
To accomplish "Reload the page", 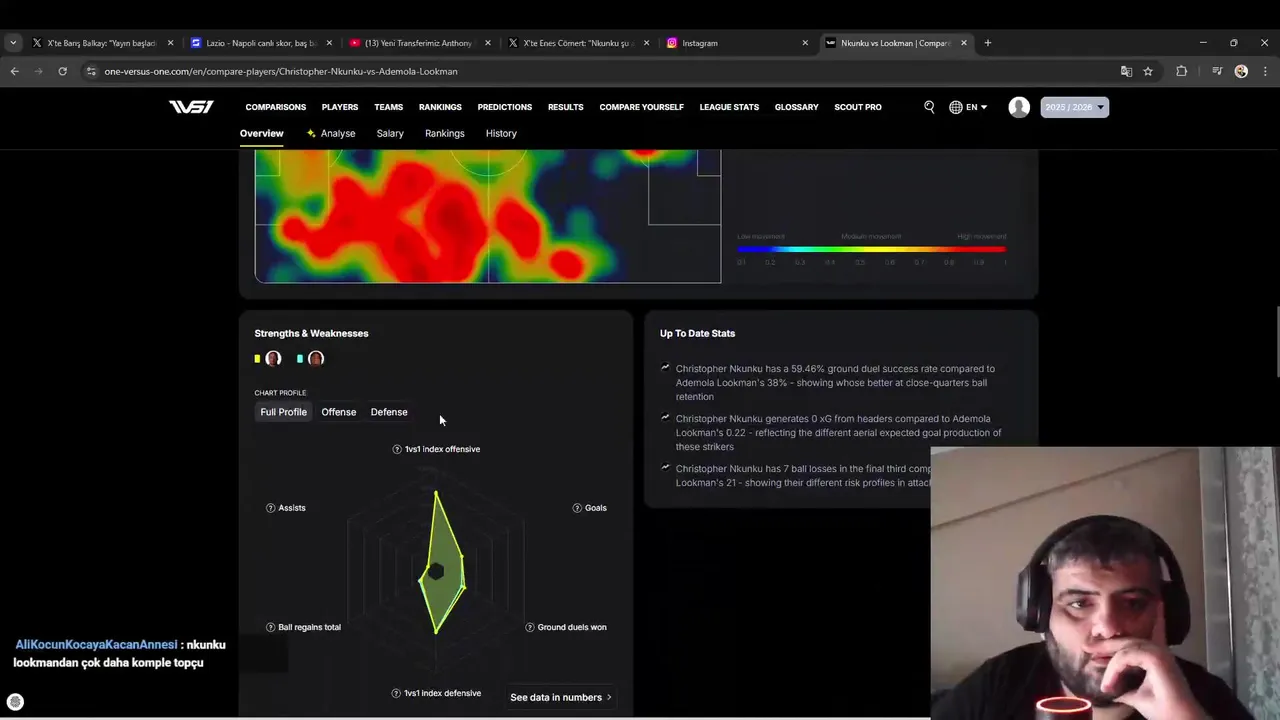I will coord(62,71).
